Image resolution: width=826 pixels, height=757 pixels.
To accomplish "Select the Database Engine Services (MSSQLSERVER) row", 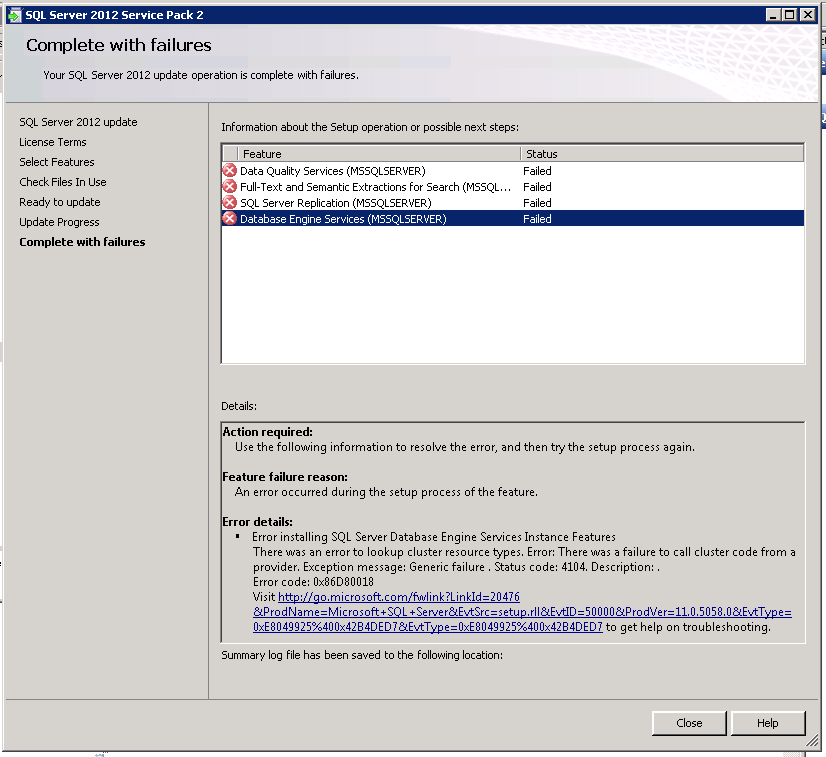I will (513, 219).
